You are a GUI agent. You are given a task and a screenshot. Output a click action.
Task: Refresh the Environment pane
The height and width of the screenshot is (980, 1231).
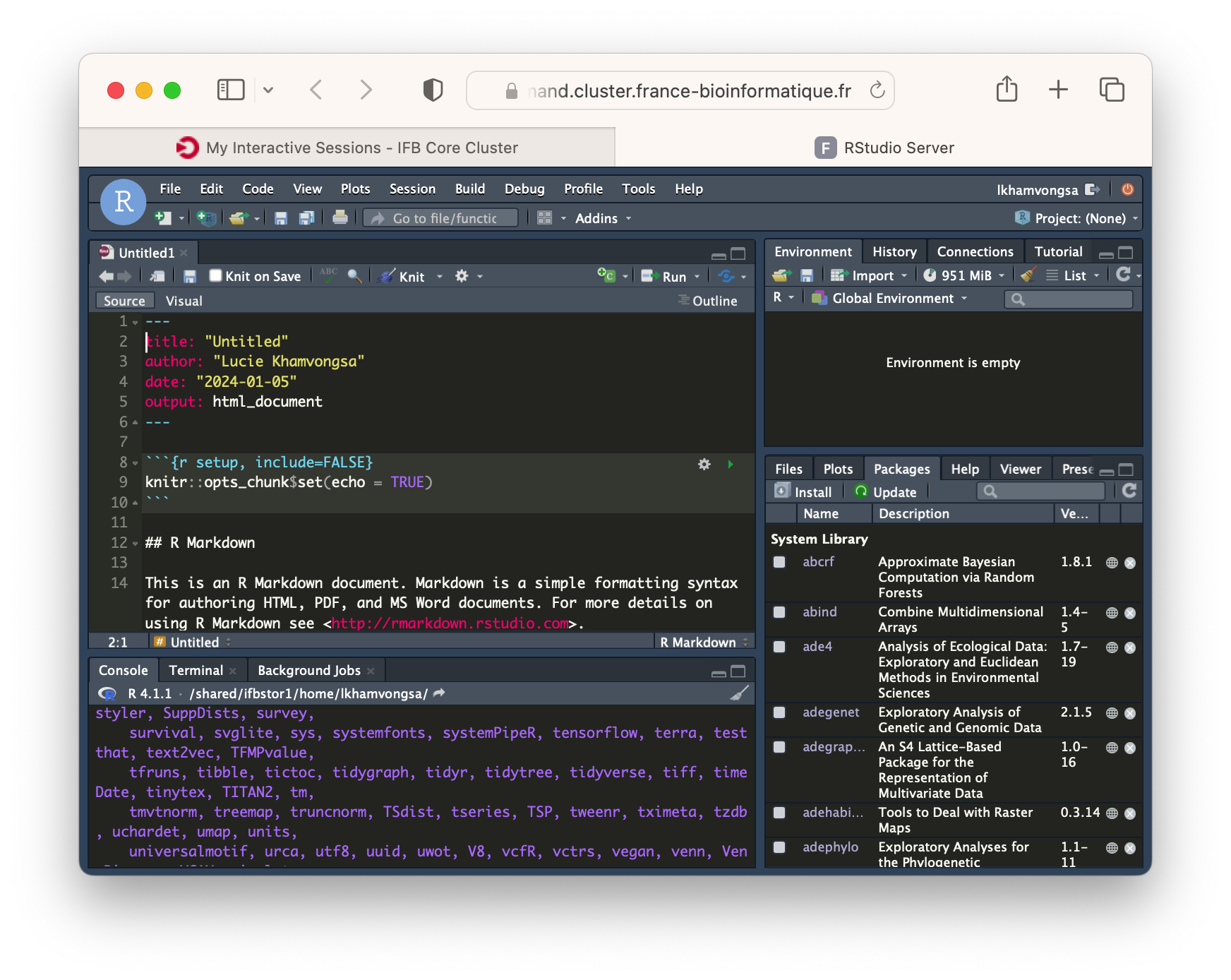click(1124, 275)
